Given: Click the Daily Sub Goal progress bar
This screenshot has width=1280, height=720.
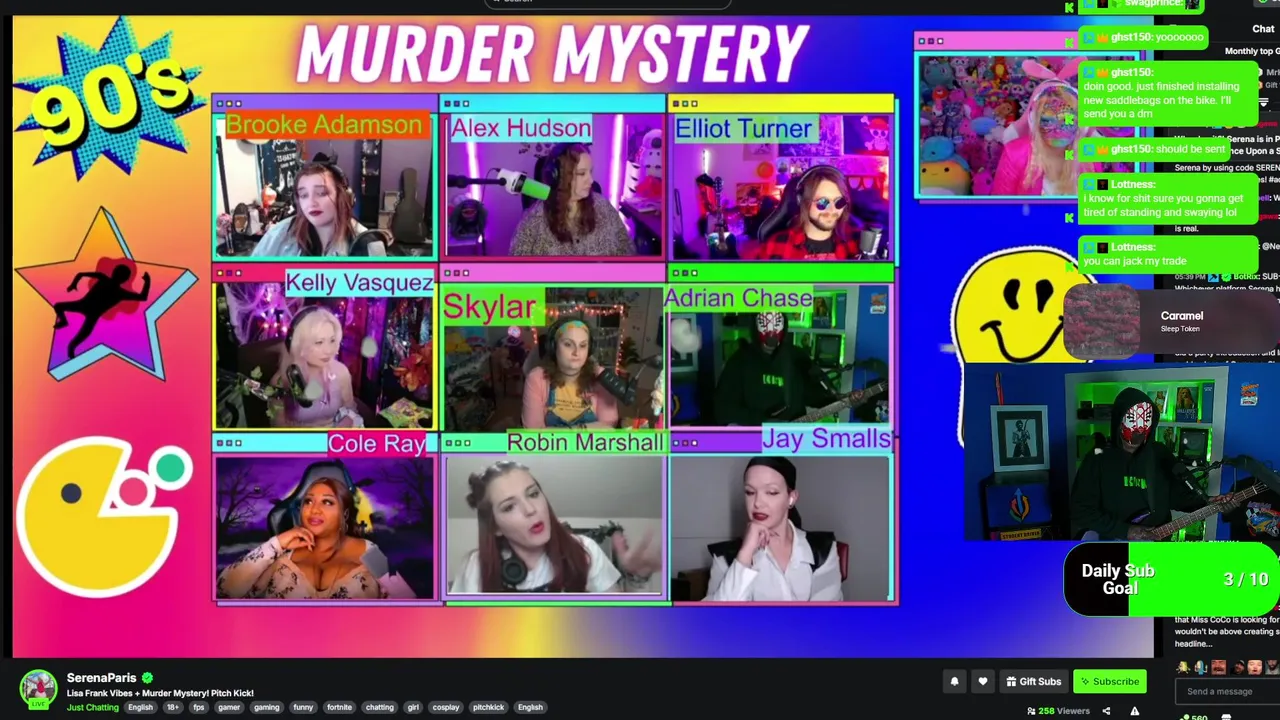Looking at the screenshot, I should pos(1172,578).
